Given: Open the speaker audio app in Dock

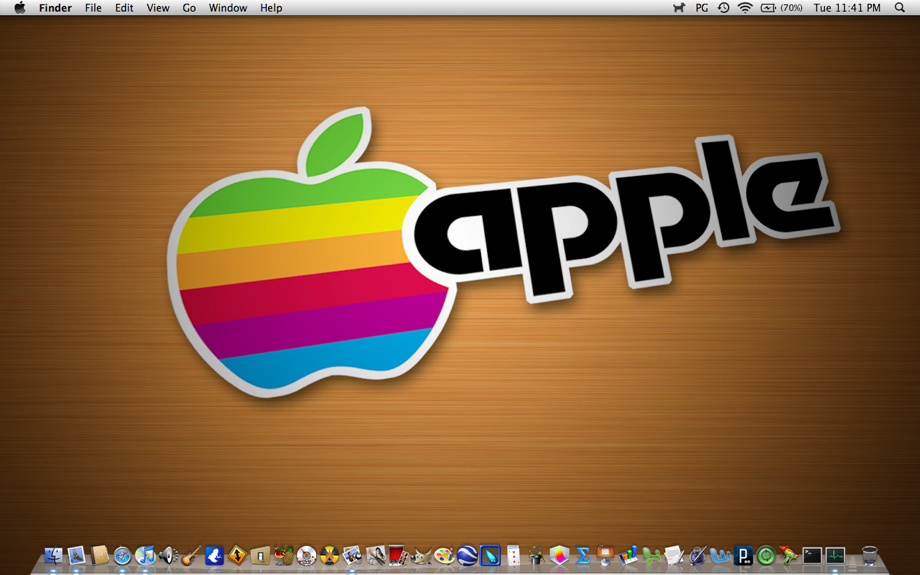Looking at the screenshot, I should (x=168, y=555).
